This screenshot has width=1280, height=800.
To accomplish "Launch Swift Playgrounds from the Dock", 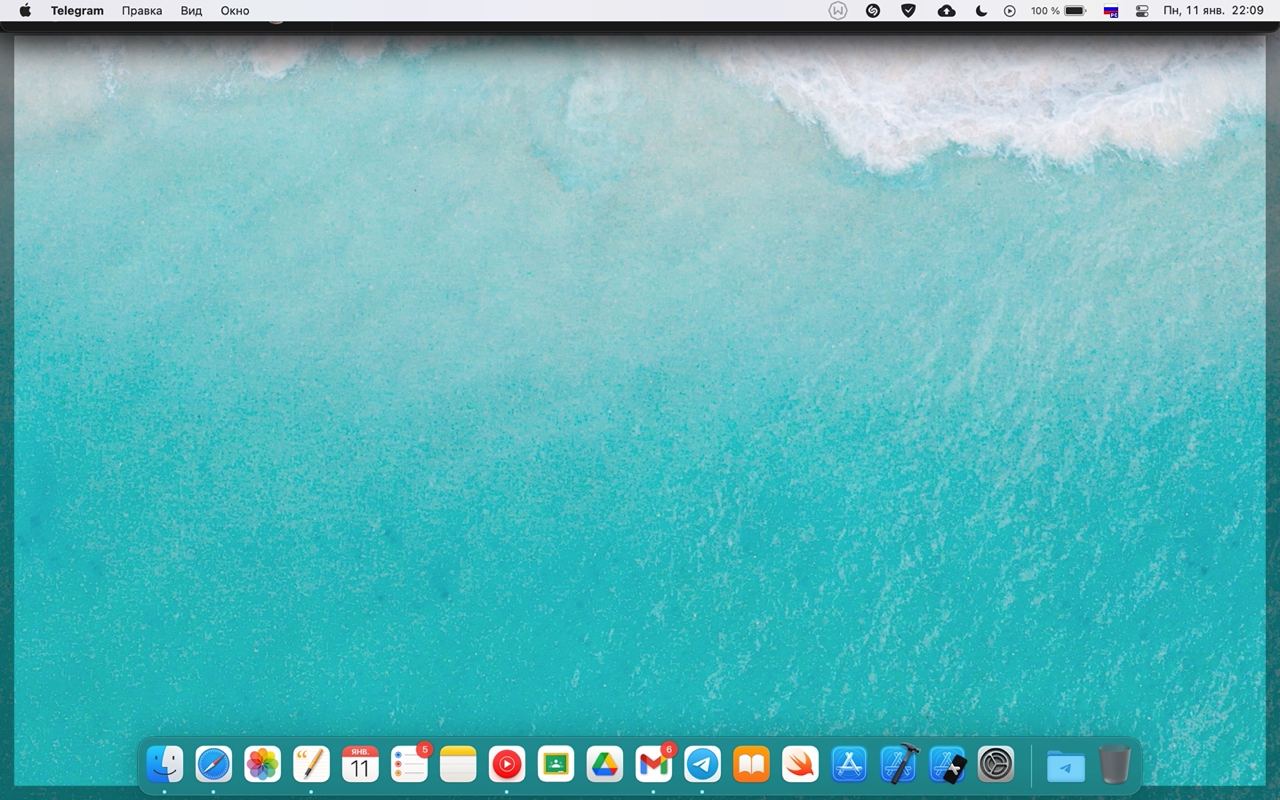I will tap(801, 765).
